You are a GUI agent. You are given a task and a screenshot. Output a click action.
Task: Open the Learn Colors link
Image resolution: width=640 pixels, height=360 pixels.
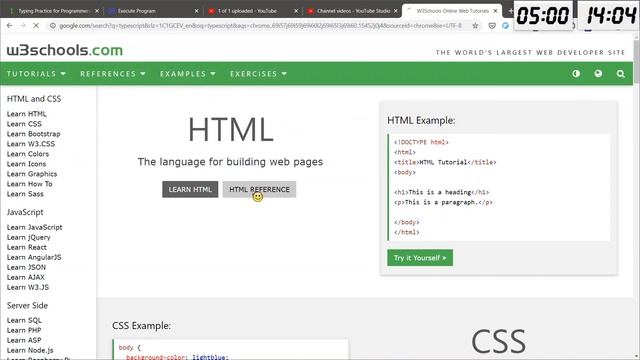28,154
